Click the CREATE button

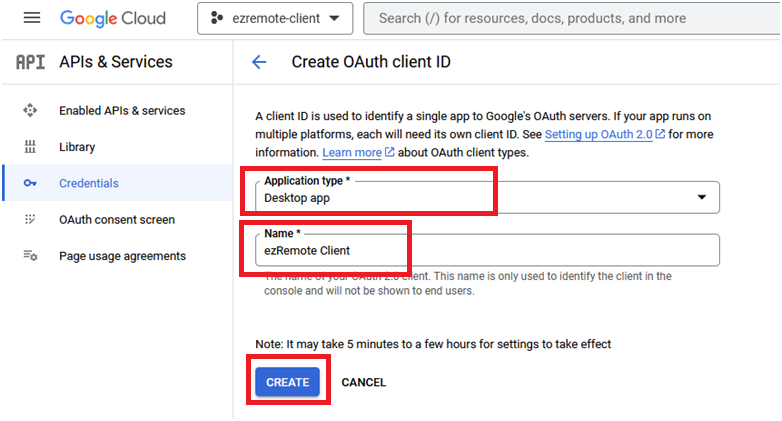(x=287, y=382)
